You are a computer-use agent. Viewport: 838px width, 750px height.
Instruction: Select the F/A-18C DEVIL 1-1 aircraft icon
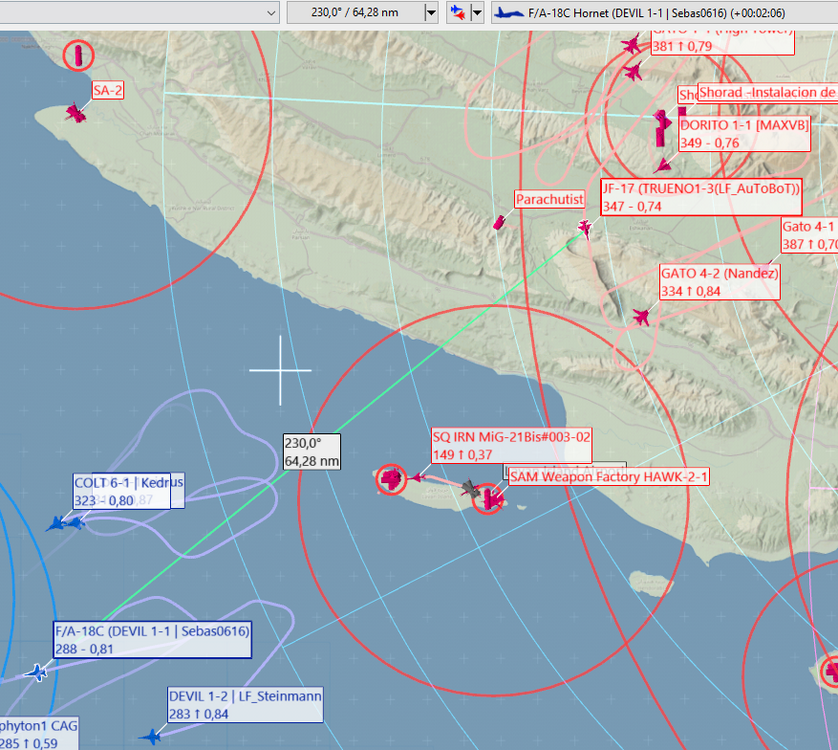click(37, 672)
